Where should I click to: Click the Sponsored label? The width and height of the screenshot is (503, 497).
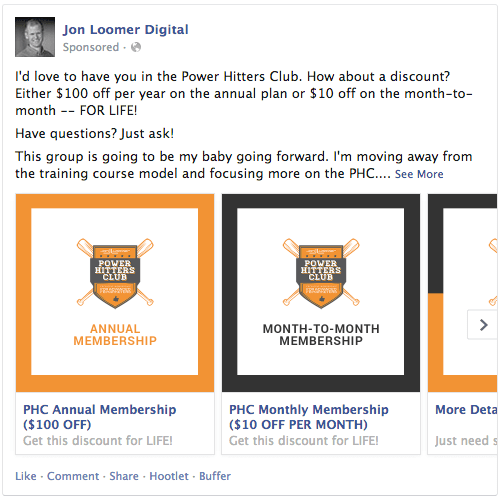(91, 47)
